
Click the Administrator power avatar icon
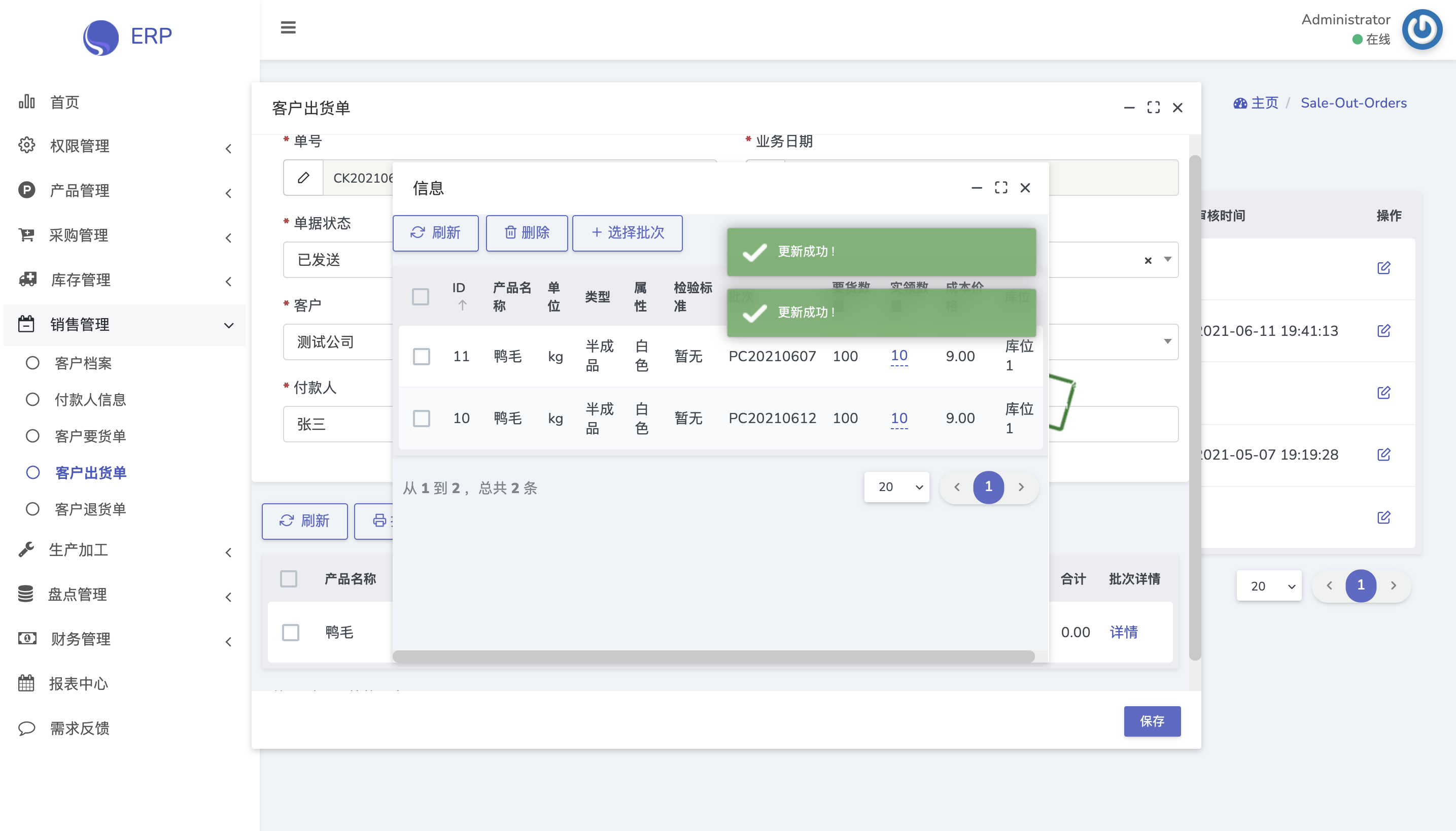[x=1422, y=29]
